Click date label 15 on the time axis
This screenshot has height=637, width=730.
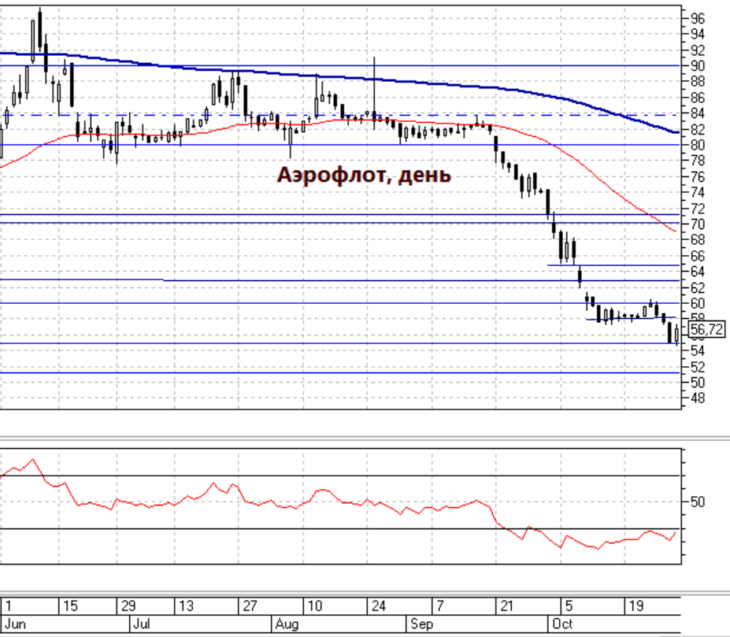point(70,606)
